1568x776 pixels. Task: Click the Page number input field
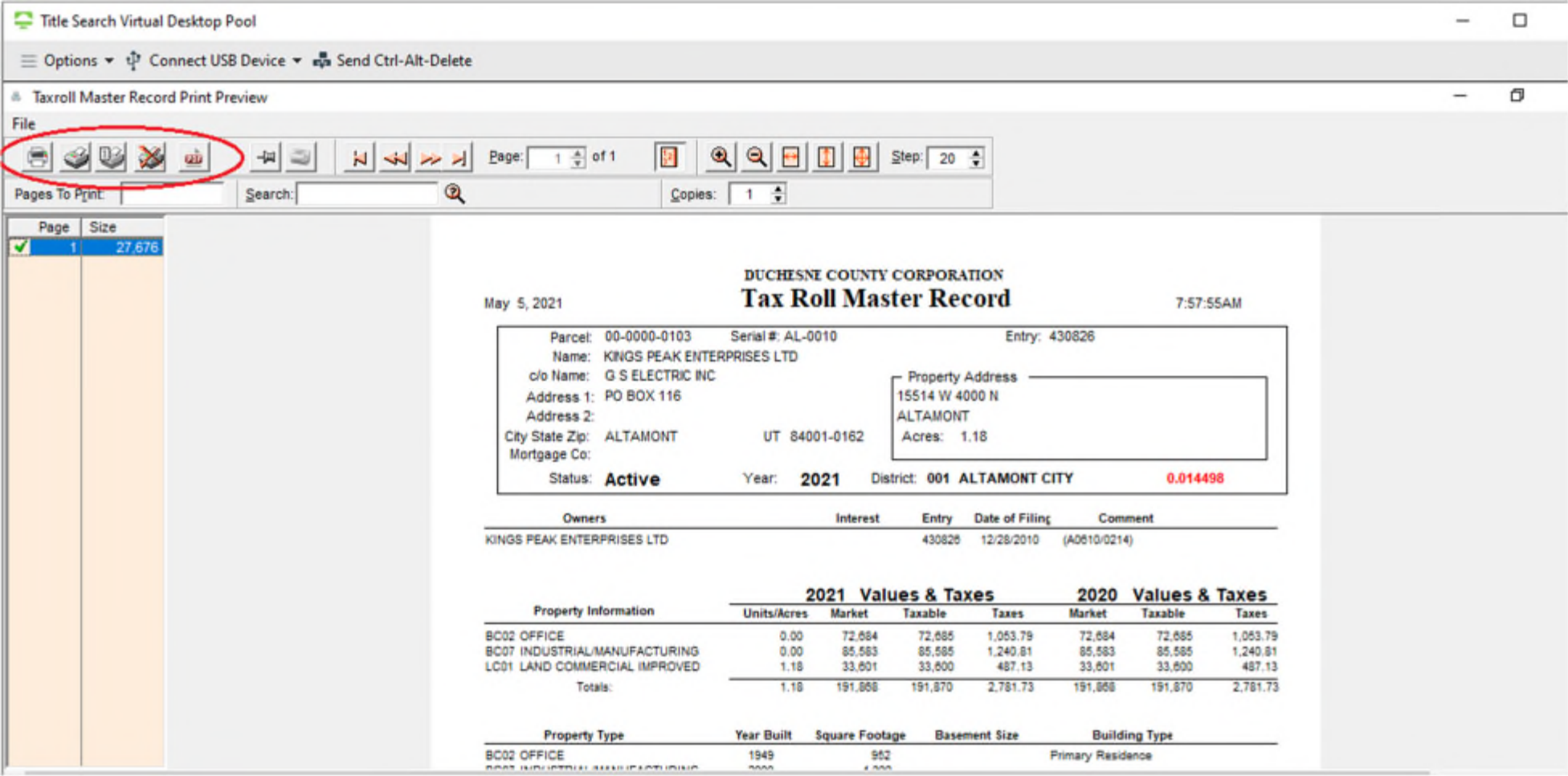pos(549,157)
